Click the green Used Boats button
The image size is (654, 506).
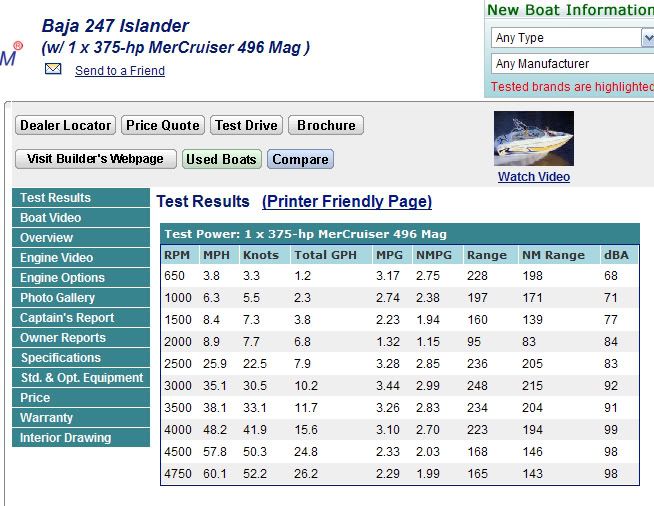click(221, 159)
